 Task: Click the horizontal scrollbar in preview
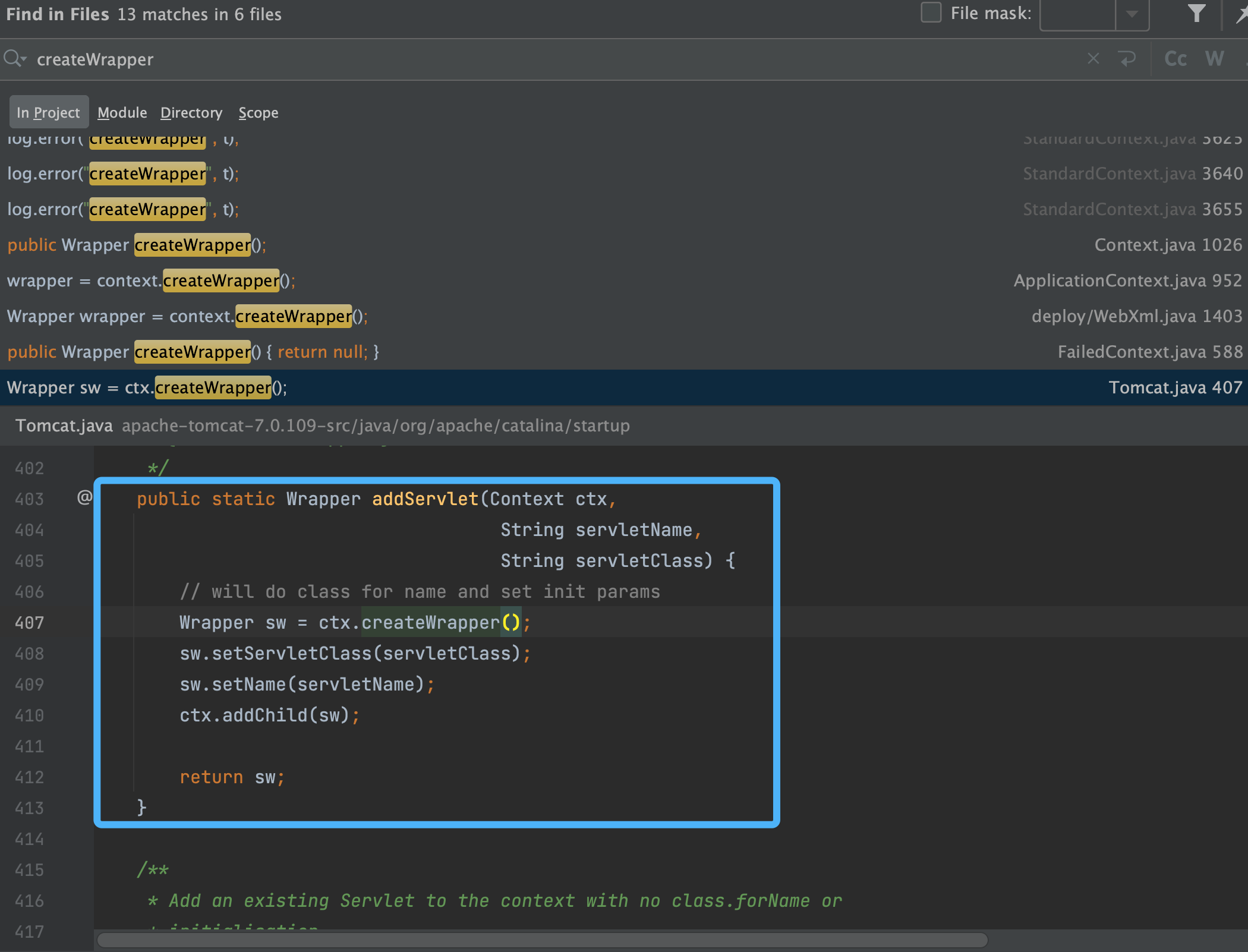[542, 940]
